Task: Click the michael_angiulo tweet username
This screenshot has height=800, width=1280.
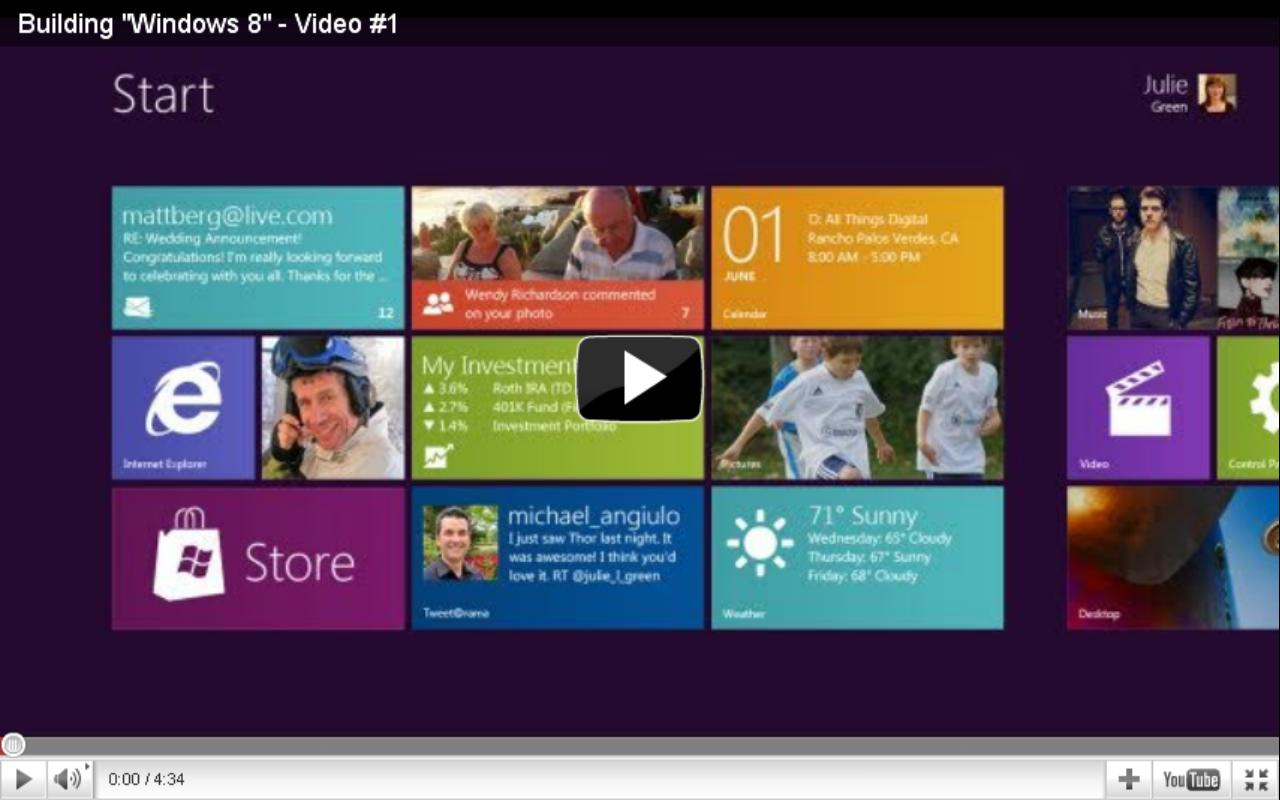Action: [x=594, y=516]
